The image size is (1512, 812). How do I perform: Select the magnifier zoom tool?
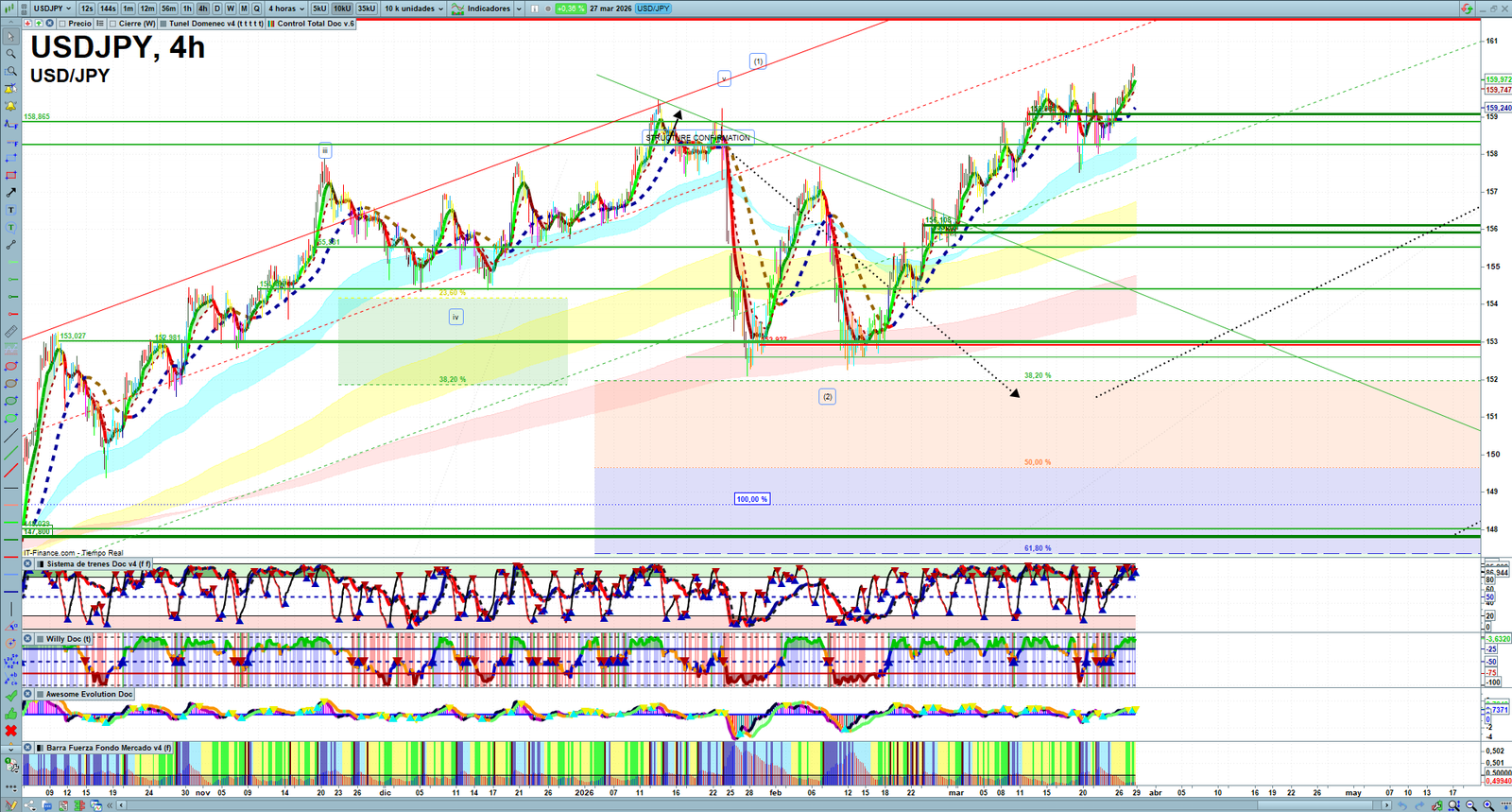point(10,54)
